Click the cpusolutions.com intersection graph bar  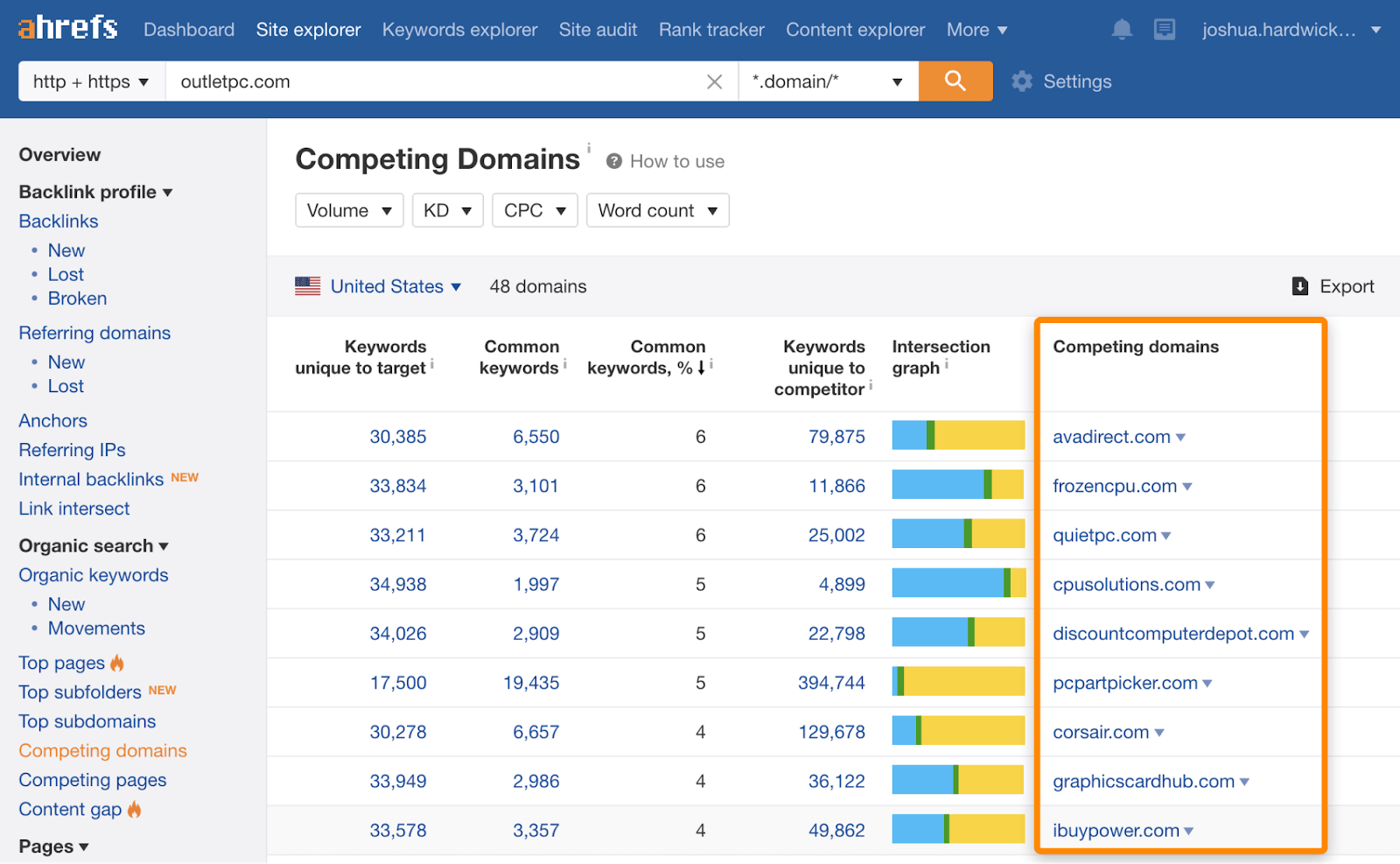click(958, 583)
